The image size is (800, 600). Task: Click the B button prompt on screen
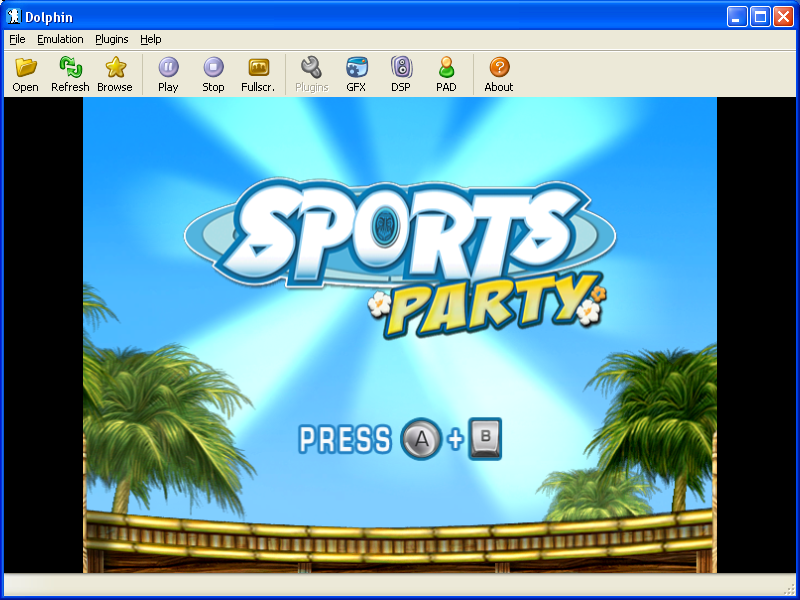(485, 438)
